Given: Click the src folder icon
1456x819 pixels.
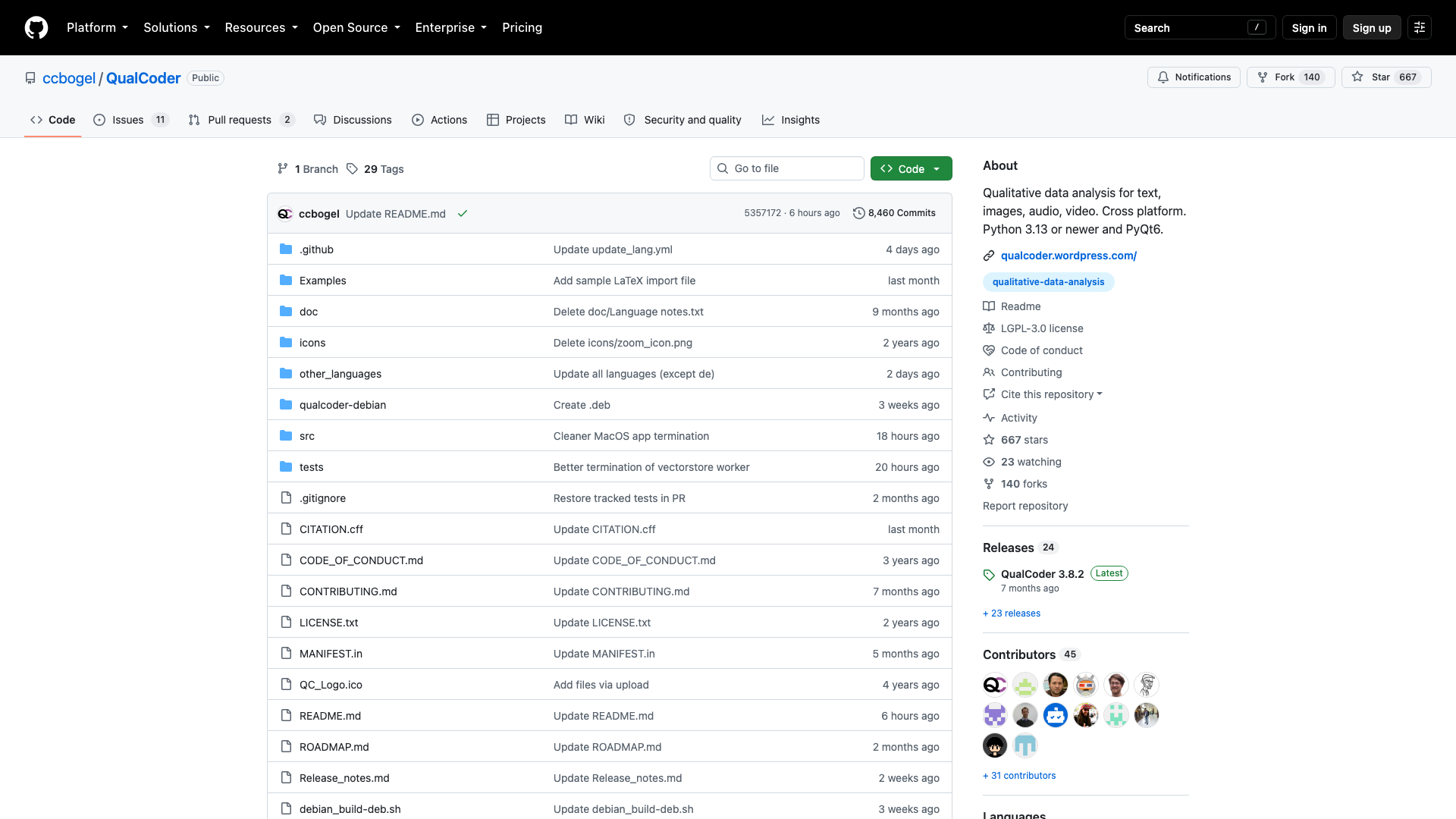Looking at the screenshot, I should coord(286,435).
